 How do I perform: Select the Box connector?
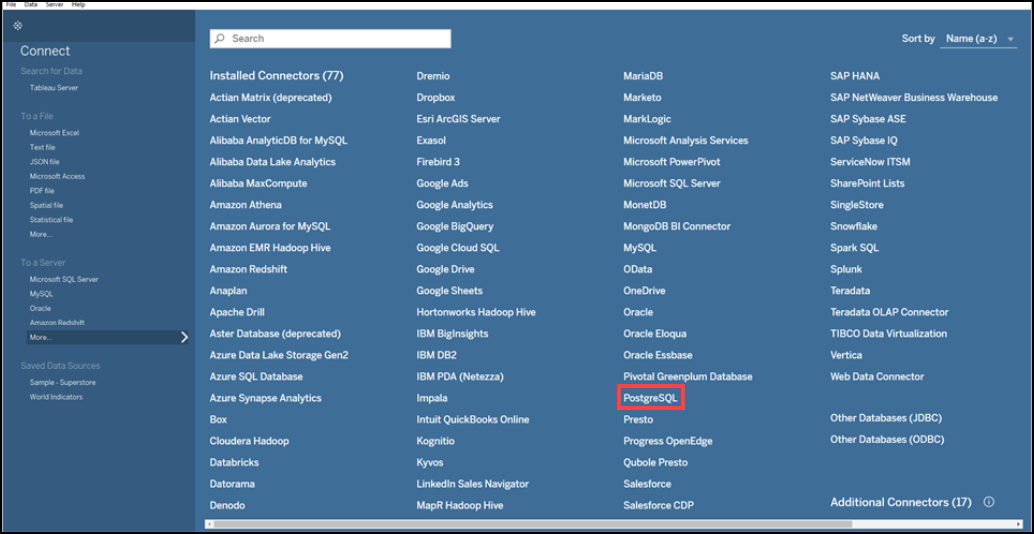[x=218, y=420]
